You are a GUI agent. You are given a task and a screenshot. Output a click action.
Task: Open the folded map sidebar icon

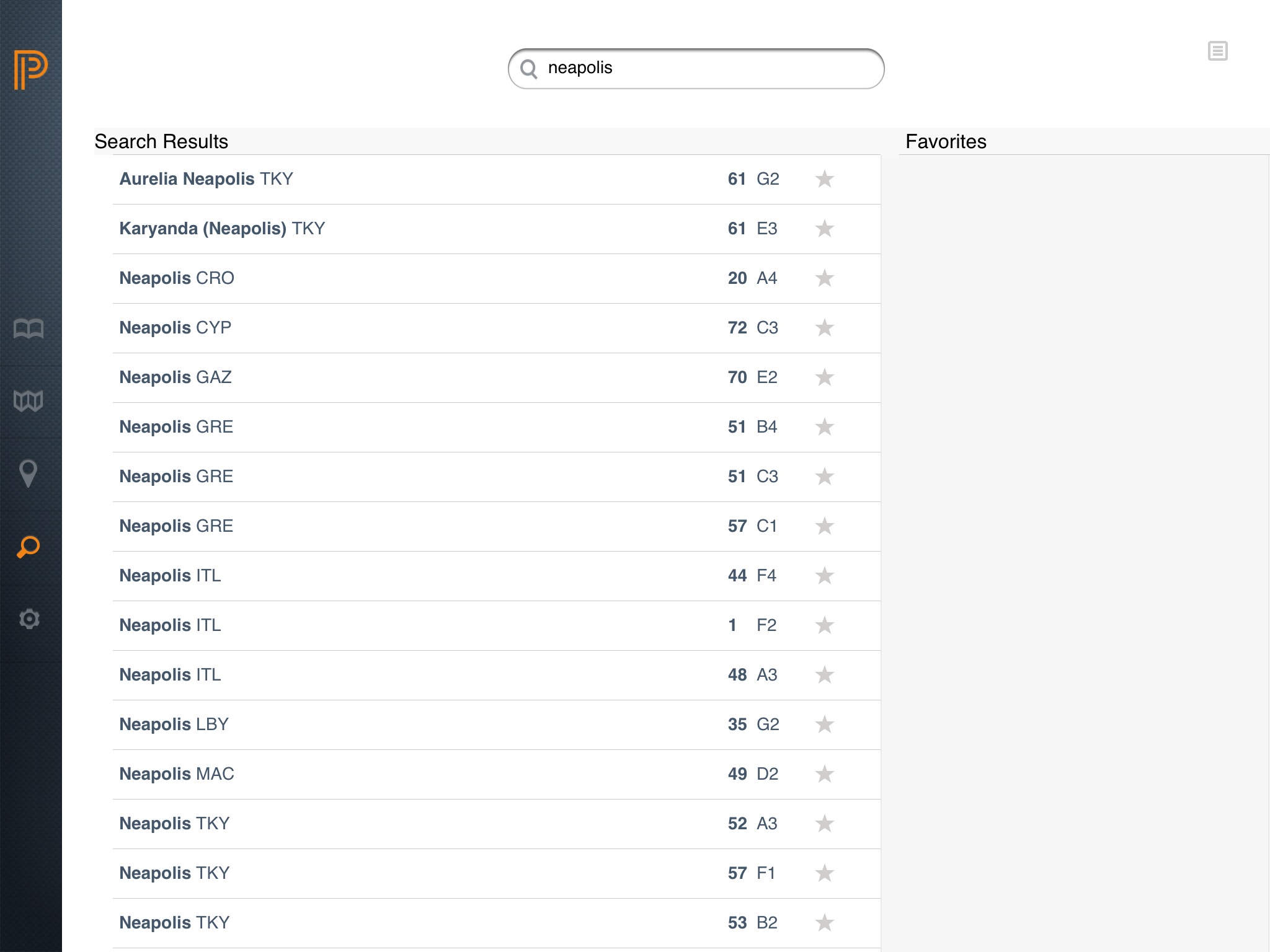tap(29, 401)
